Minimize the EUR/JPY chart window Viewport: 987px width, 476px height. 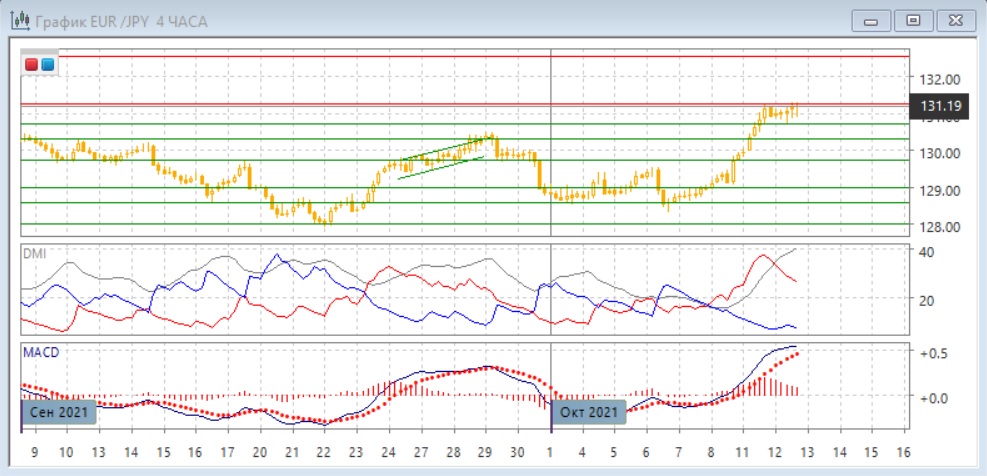(x=873, y=20)
